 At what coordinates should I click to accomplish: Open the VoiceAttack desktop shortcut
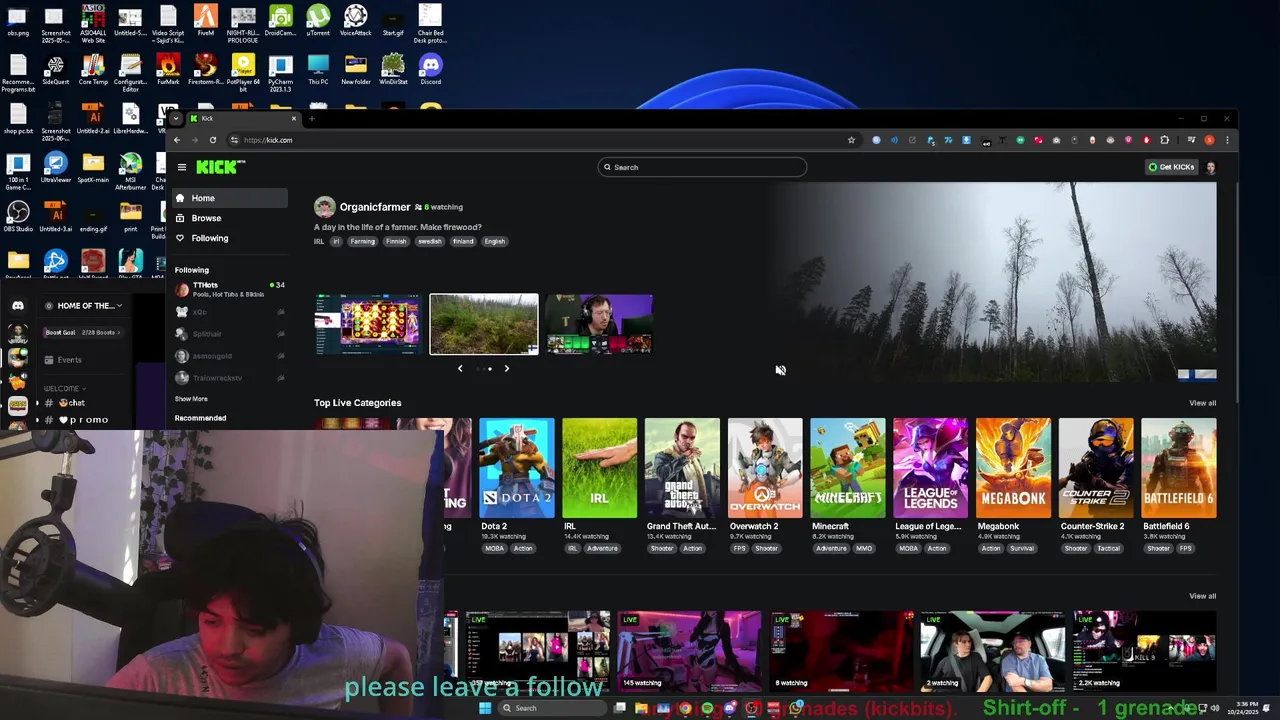coord(355,20)
